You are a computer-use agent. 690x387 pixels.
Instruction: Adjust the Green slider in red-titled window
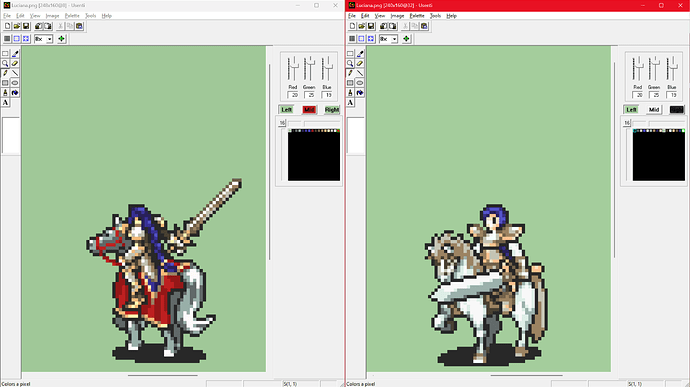pos(654,68)
